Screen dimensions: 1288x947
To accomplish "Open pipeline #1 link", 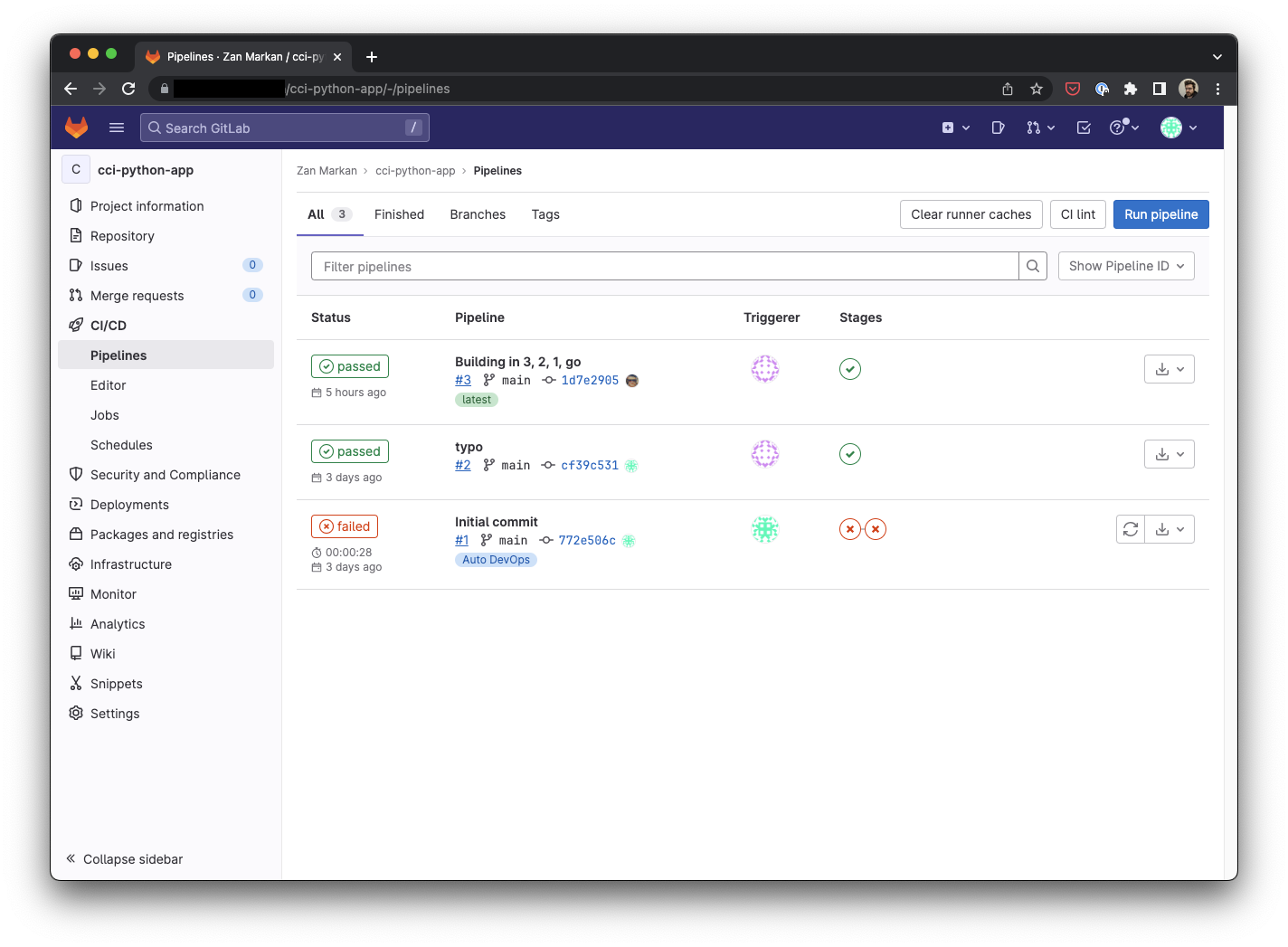I will click(x=462, y=540).
